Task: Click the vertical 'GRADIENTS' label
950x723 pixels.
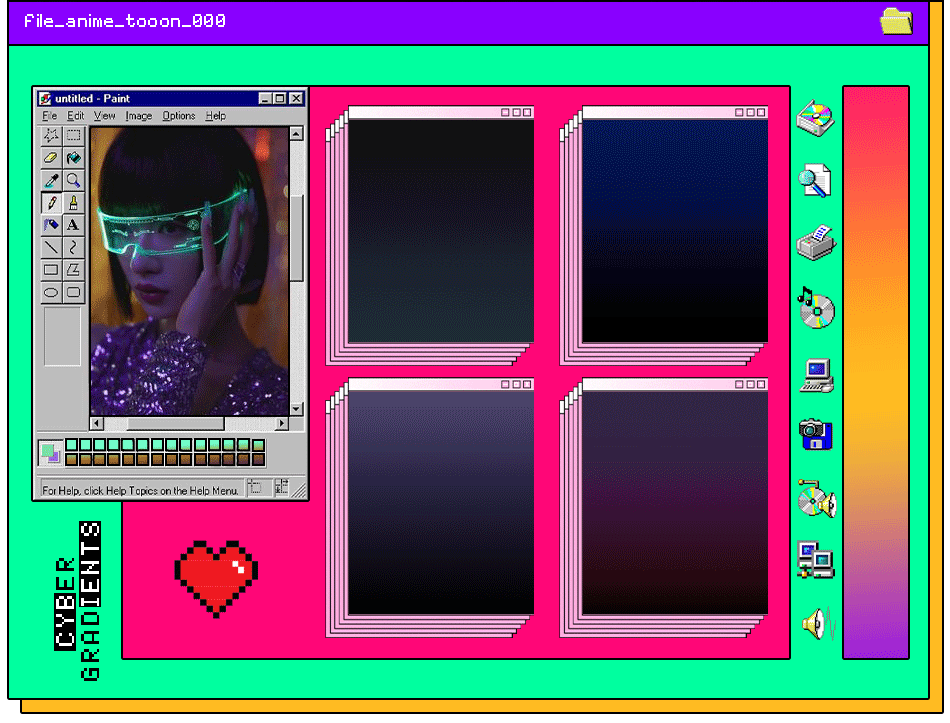Action: point(90,601)
